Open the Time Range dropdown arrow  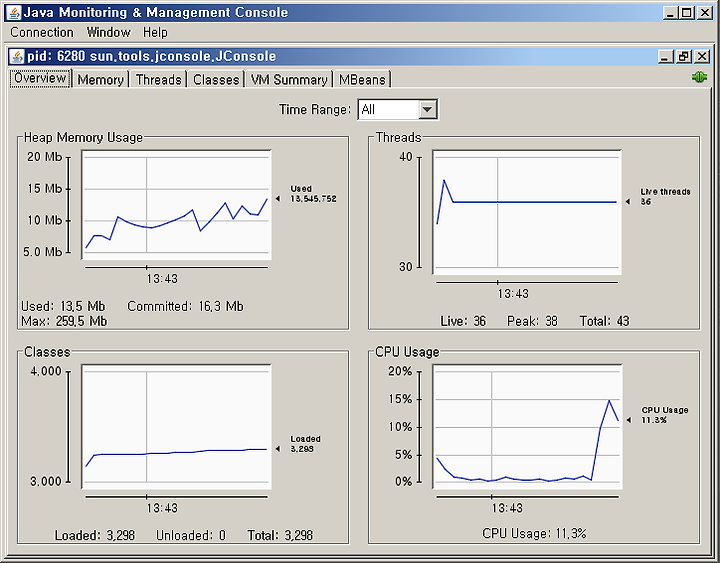428,109
